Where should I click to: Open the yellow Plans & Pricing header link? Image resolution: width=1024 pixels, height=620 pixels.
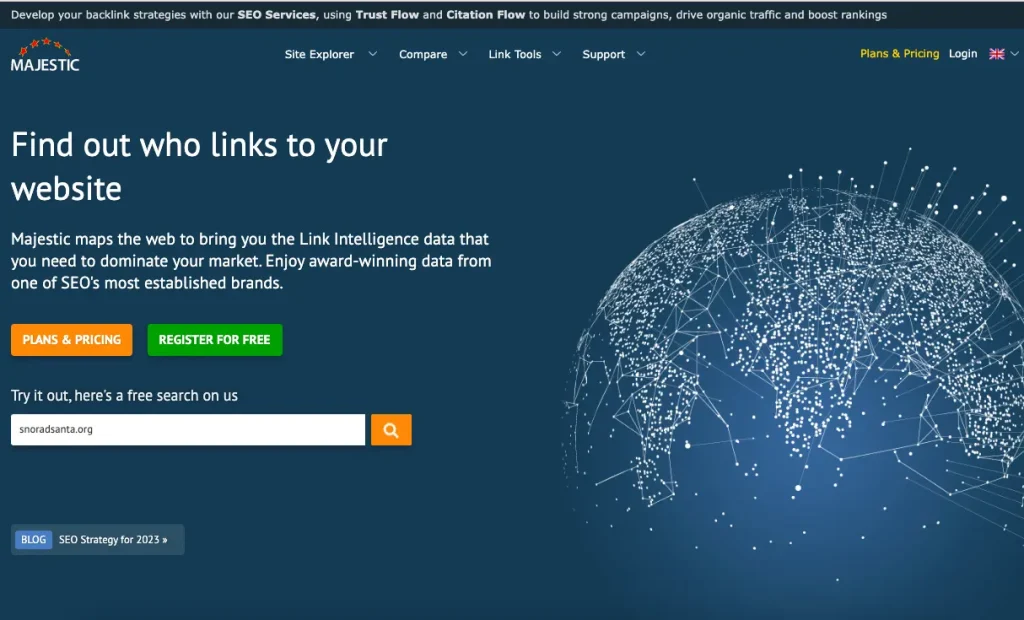[x=899, y=54]
